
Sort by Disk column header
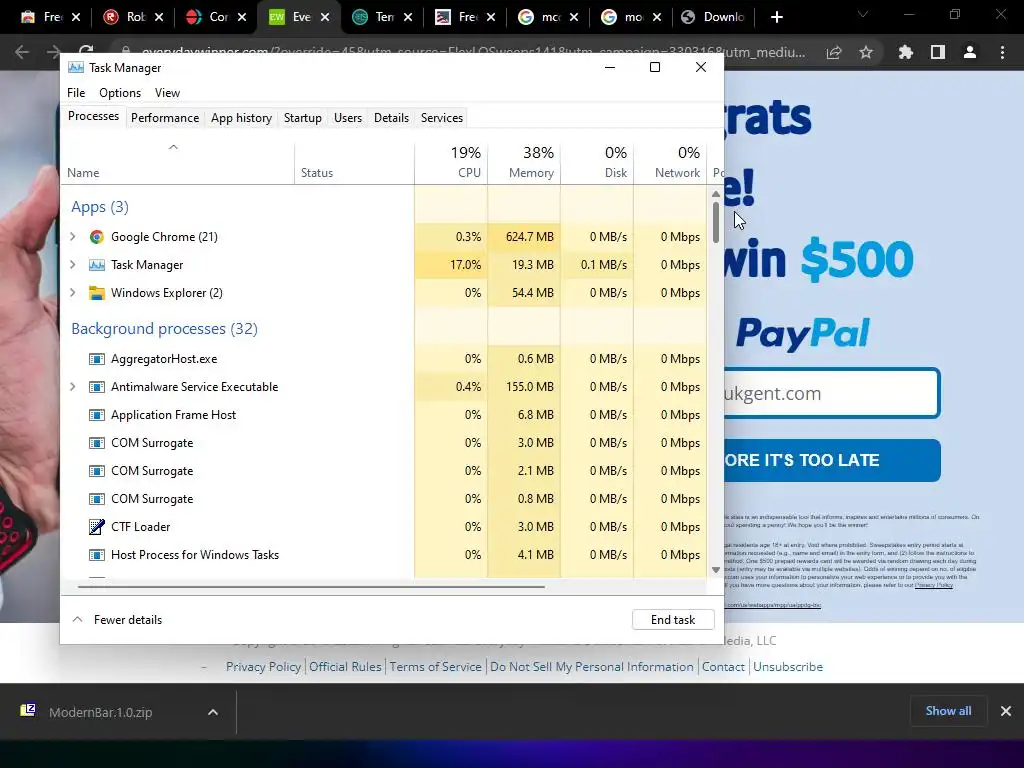[x=598, y=163]
